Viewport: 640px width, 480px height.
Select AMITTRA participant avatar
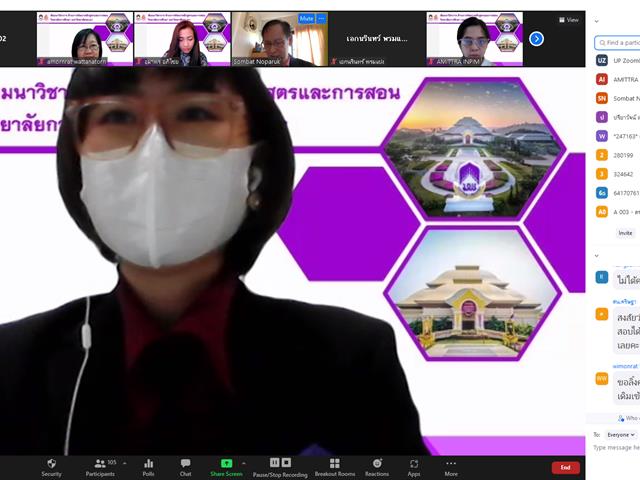(x=602, y=79)
